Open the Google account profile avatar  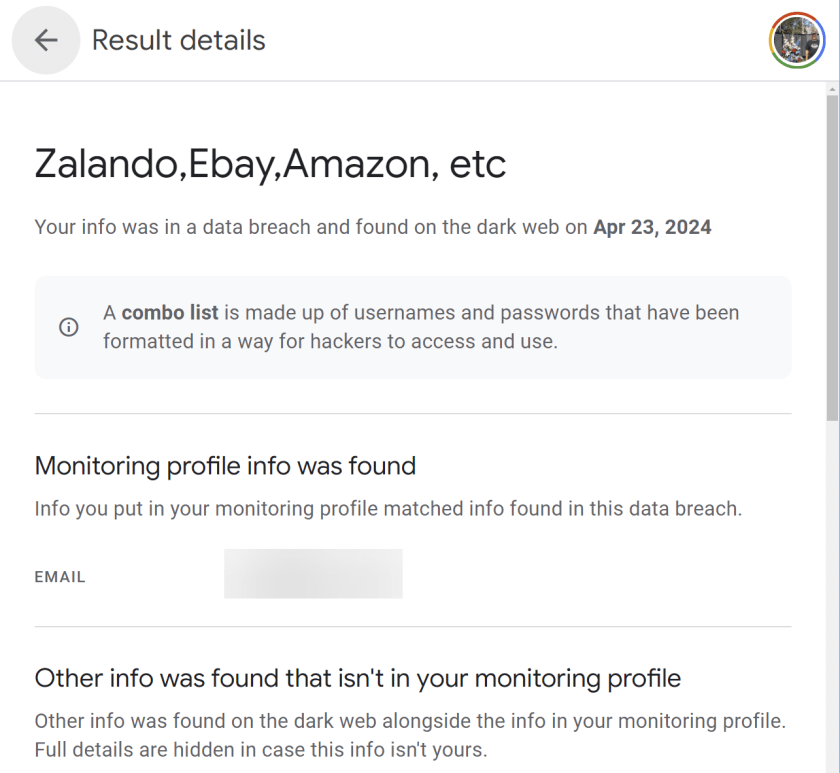click(796, 40)
